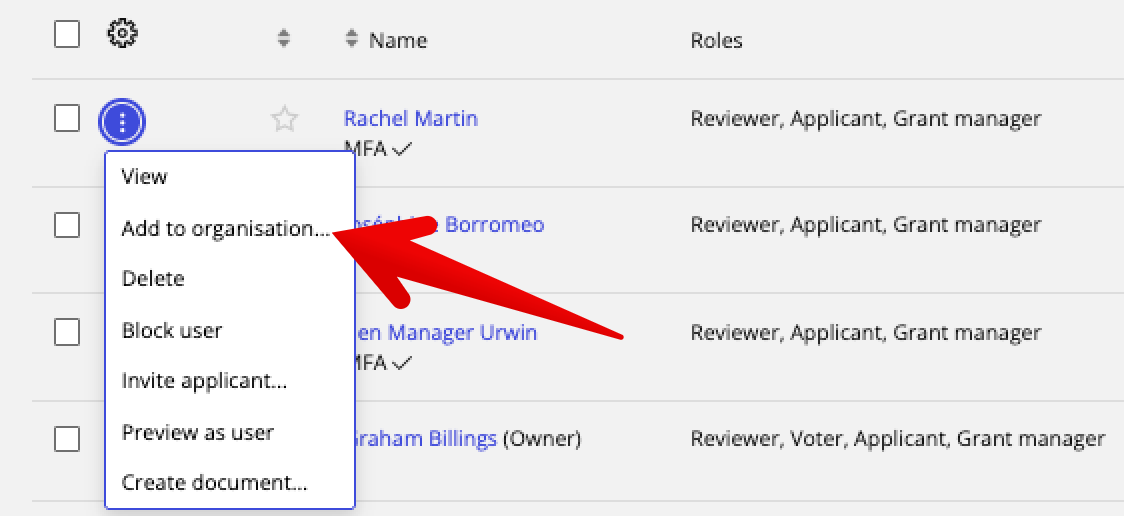Check the box beside Joséphine Borromeo's row
Viewport: 1124px width, 516px height.
click(67, 225)
